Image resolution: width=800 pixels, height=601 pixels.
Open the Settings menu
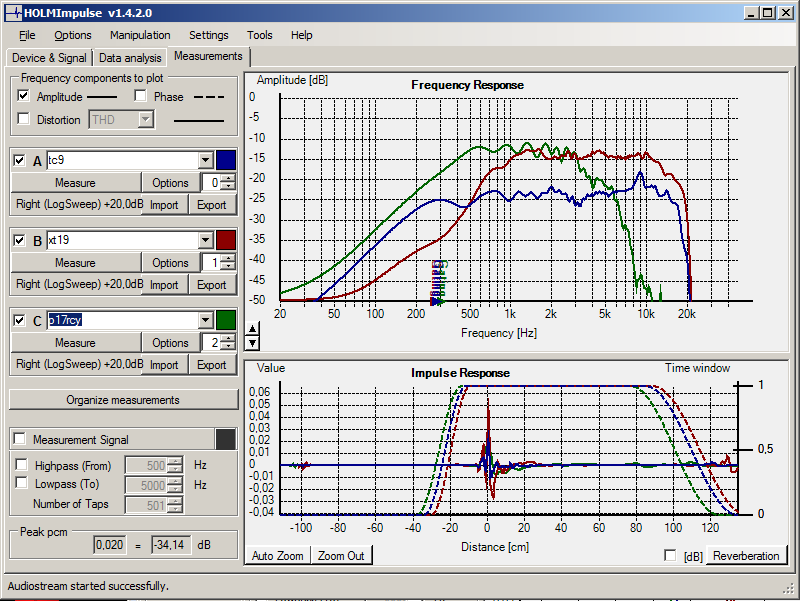tap(209, 35)
